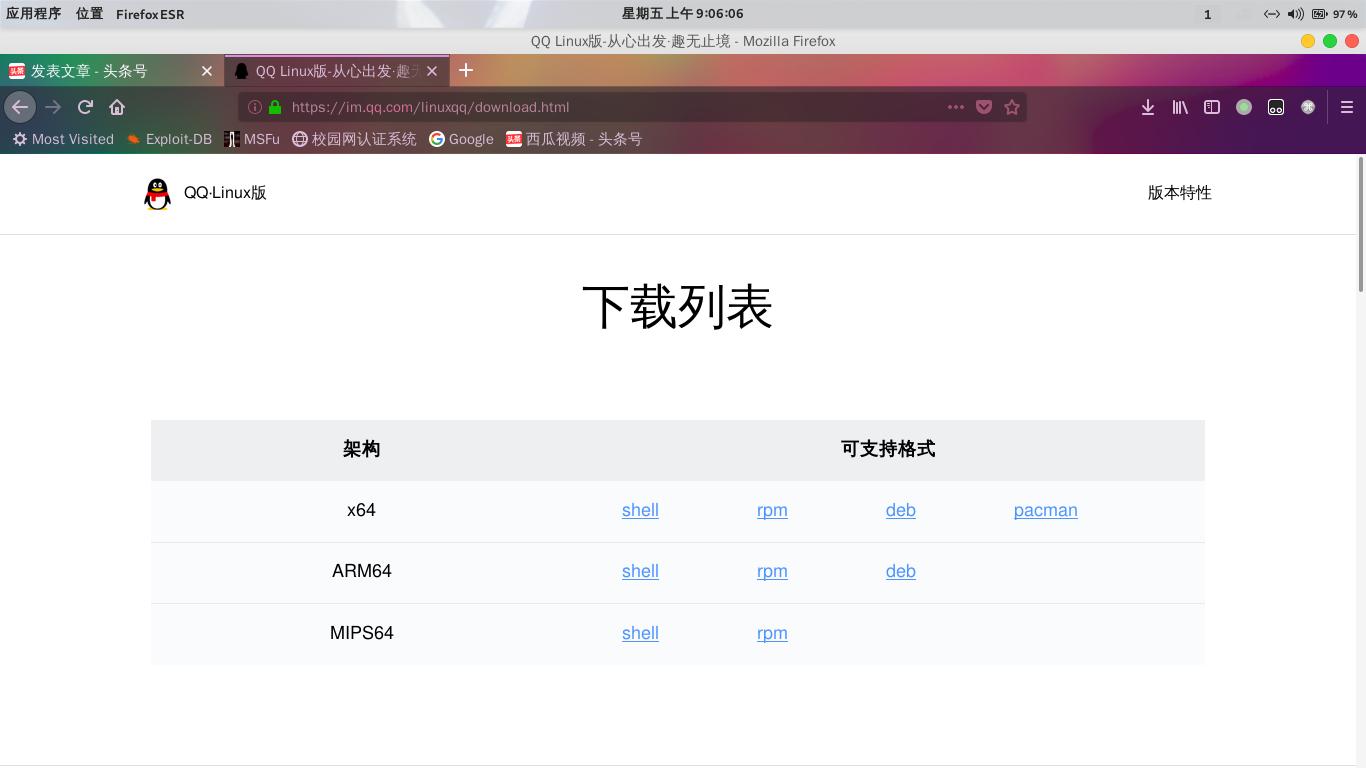
Task: Open the 版本特性 link
Action: 1179,193
